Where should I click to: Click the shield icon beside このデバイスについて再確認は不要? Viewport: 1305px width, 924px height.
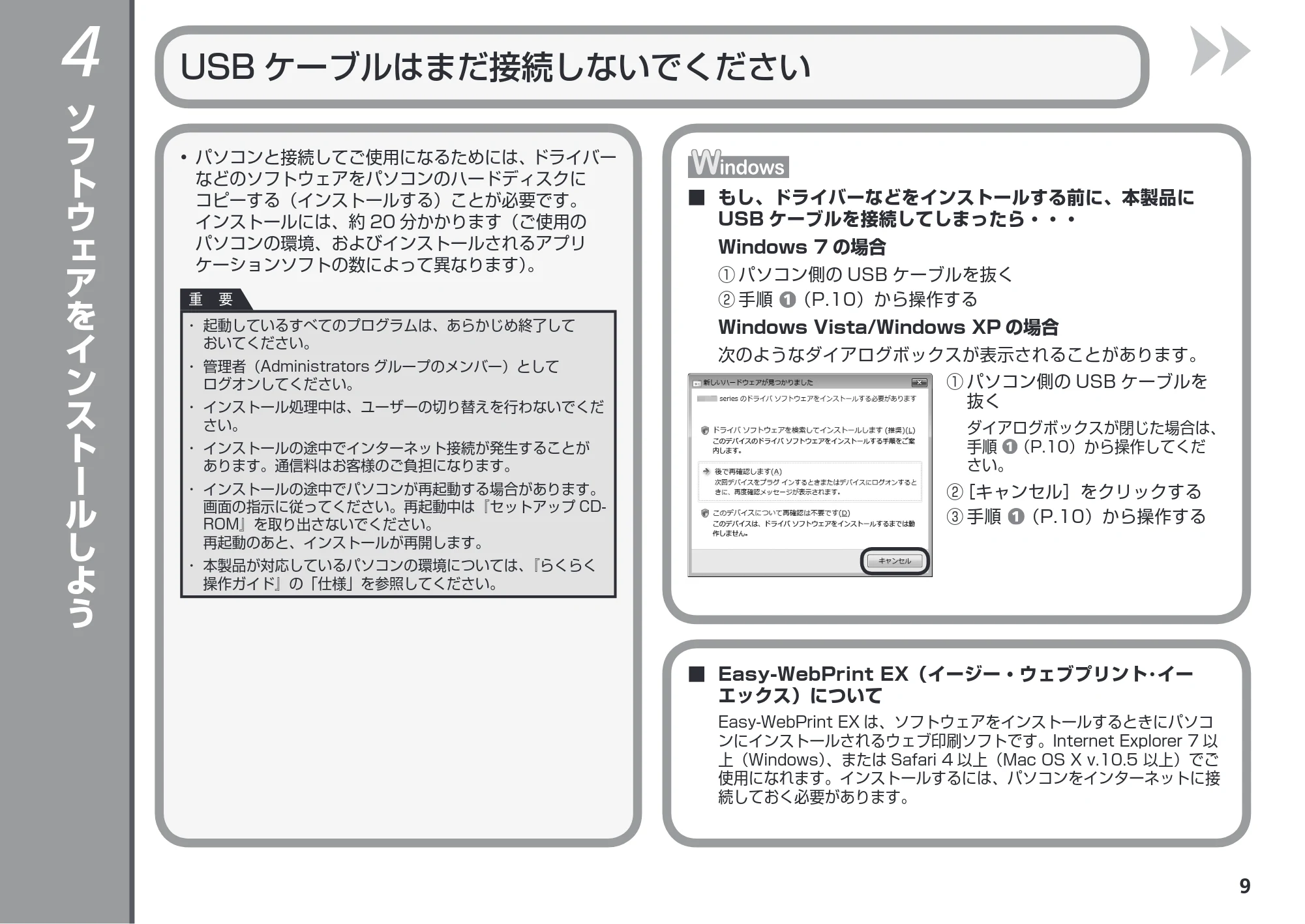705,513
